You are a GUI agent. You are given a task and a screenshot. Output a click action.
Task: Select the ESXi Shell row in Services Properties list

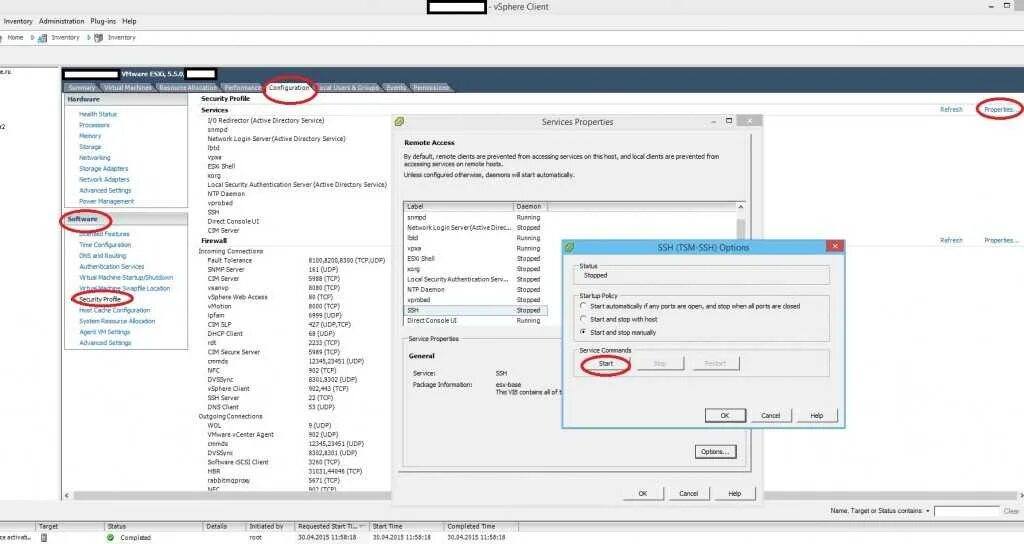[x=475, y=259]
